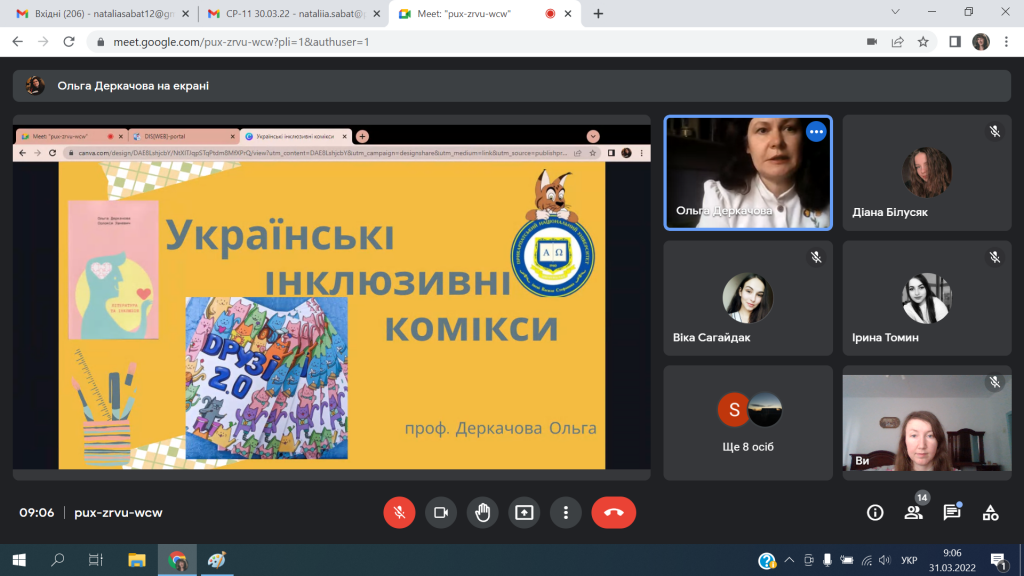
Task: Bookmark this page with star icon
Action: point(923,42)
